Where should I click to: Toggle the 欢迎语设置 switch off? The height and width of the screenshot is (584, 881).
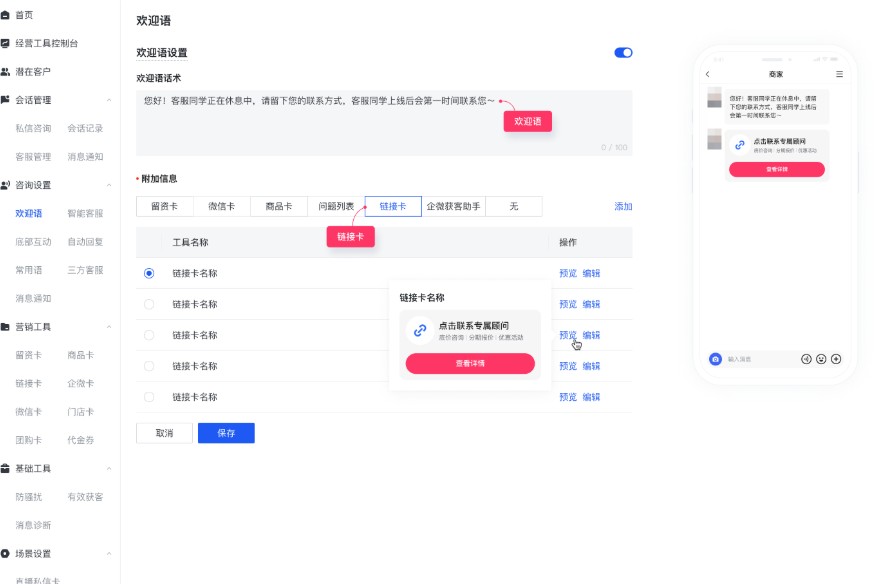(623, 53)
